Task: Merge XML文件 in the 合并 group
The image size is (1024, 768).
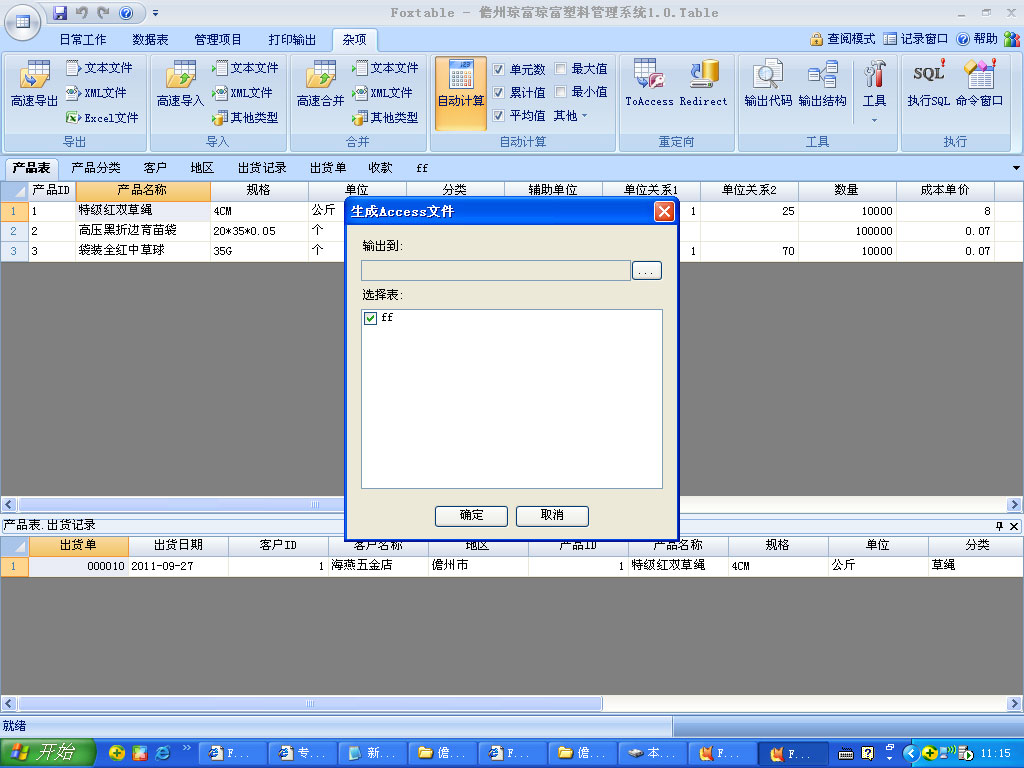Action: click(382, 93)
